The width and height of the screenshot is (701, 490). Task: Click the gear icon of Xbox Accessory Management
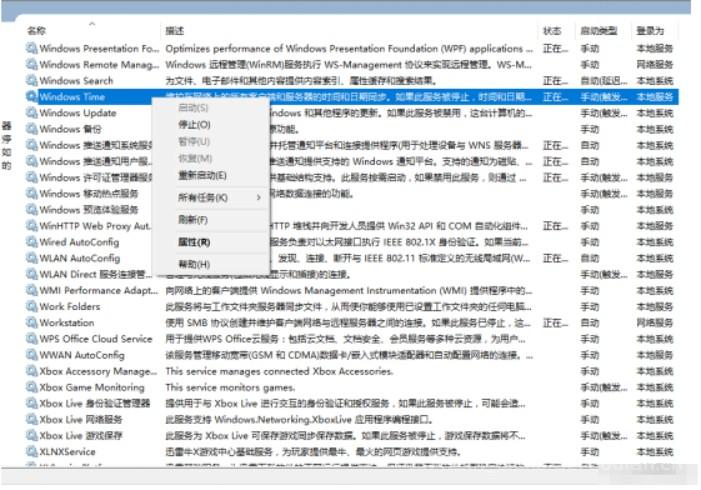[31, 371]
